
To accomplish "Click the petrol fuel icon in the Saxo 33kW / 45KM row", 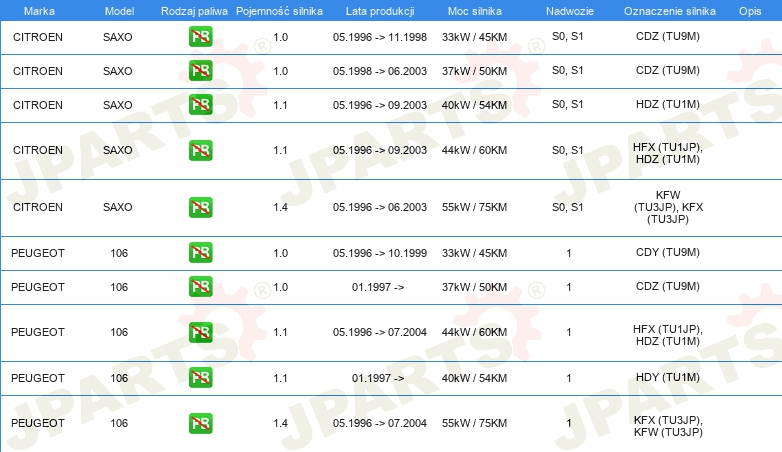I will pyautogui.click(x=200, y=36).
